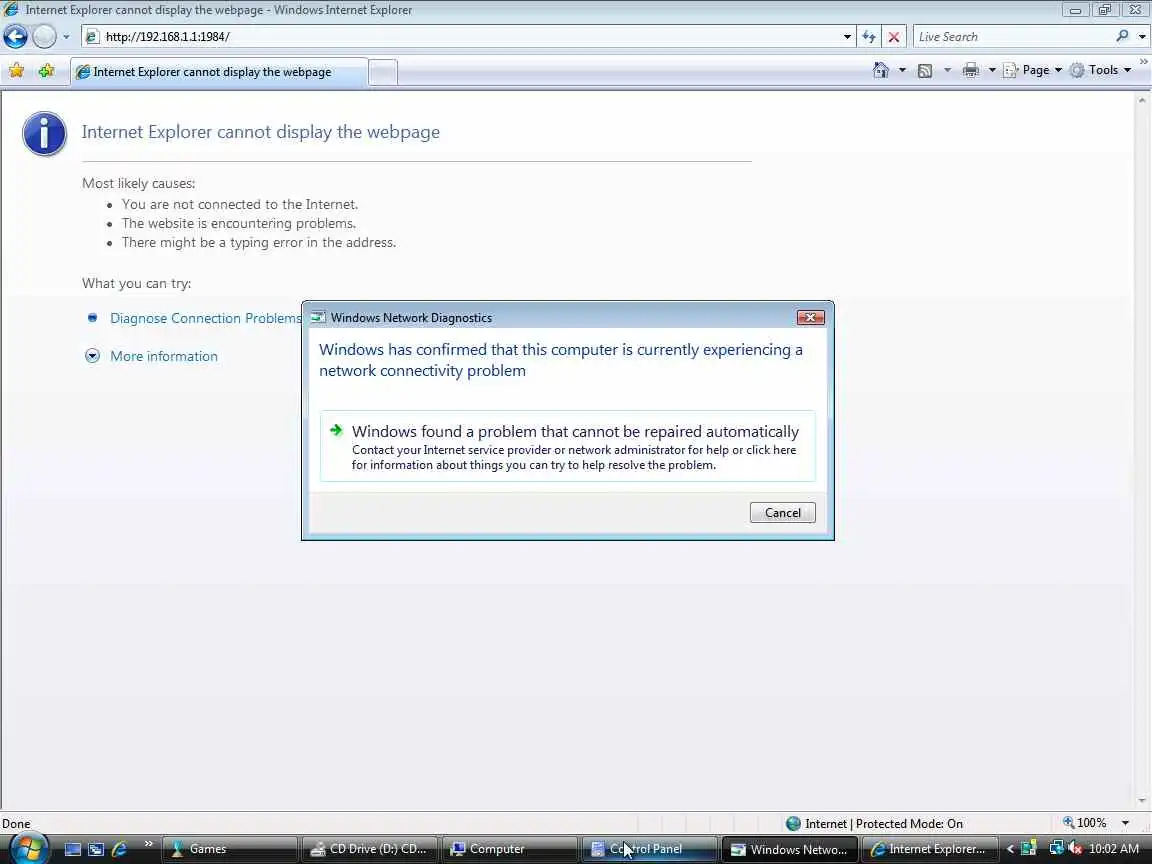This screenshot has height=864, width=1152.
Task: Click the Show Desktop quick launch icon
Action: [73, 849]
